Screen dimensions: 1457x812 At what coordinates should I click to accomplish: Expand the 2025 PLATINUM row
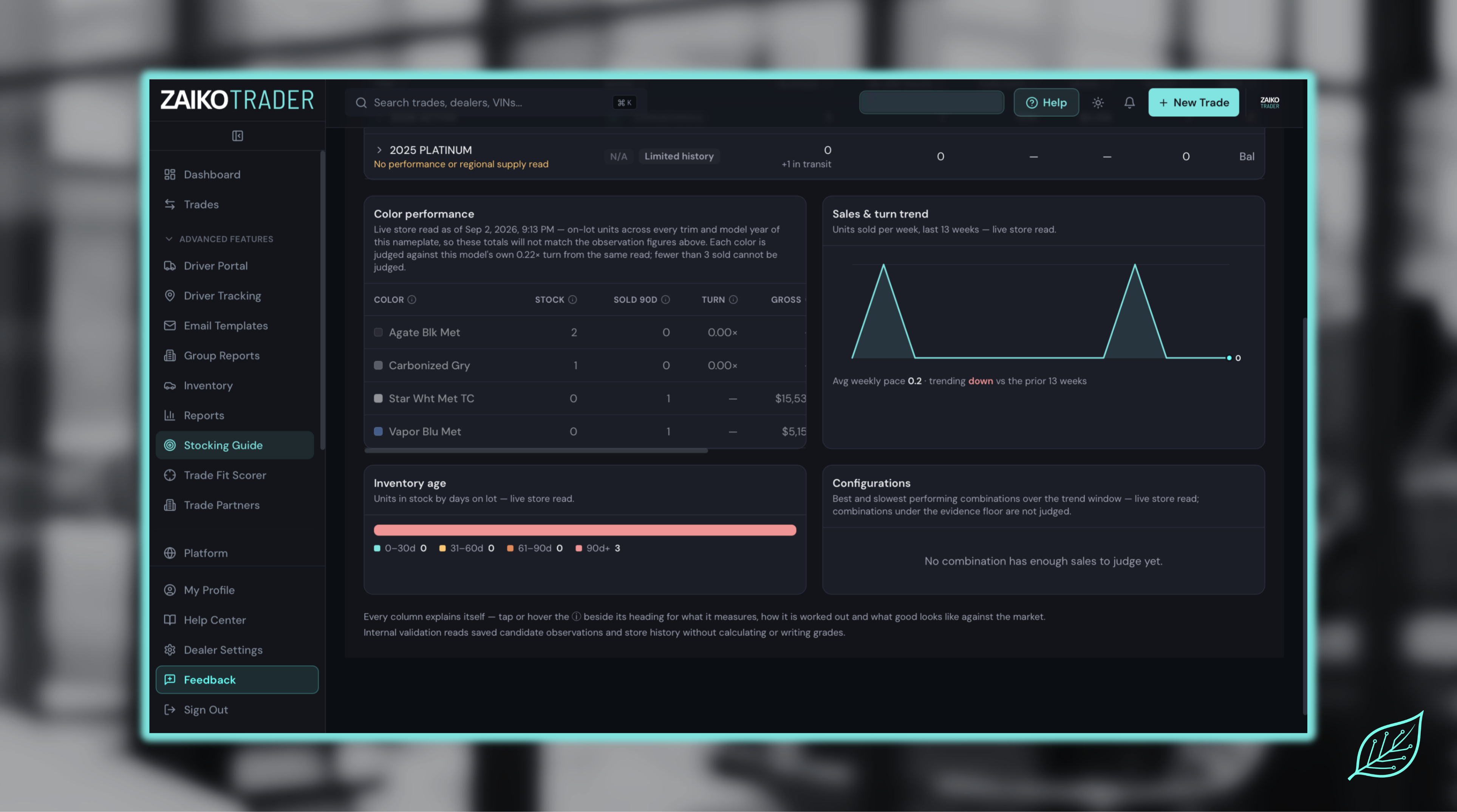pyautogui.click(x=379, y=150)
